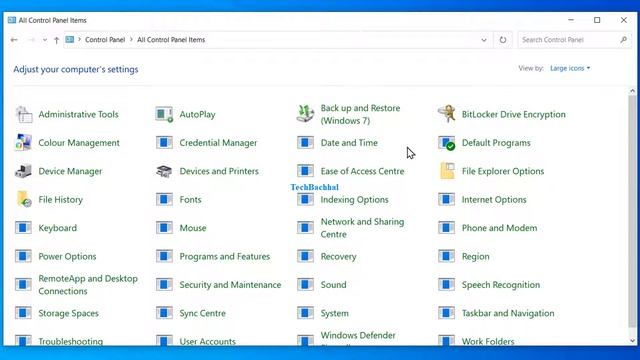Open Taskbar and Navigation link
This screenshot has height=360, width=640.
[508, 313]
